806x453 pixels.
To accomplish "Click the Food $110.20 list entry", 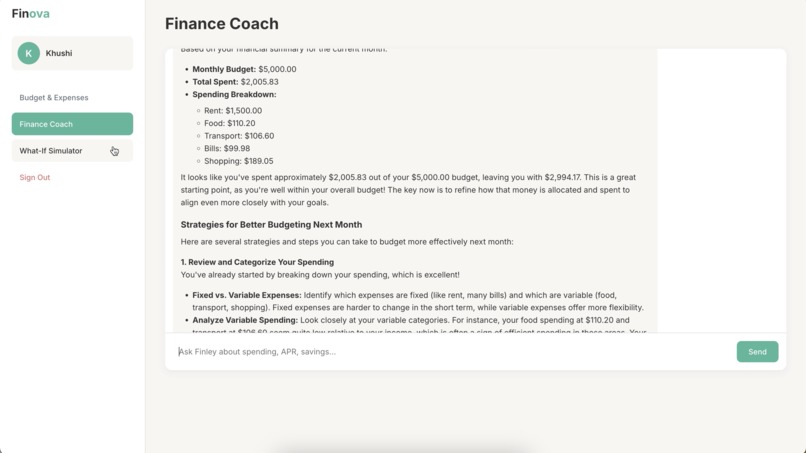I will click(x=230, y=123).
